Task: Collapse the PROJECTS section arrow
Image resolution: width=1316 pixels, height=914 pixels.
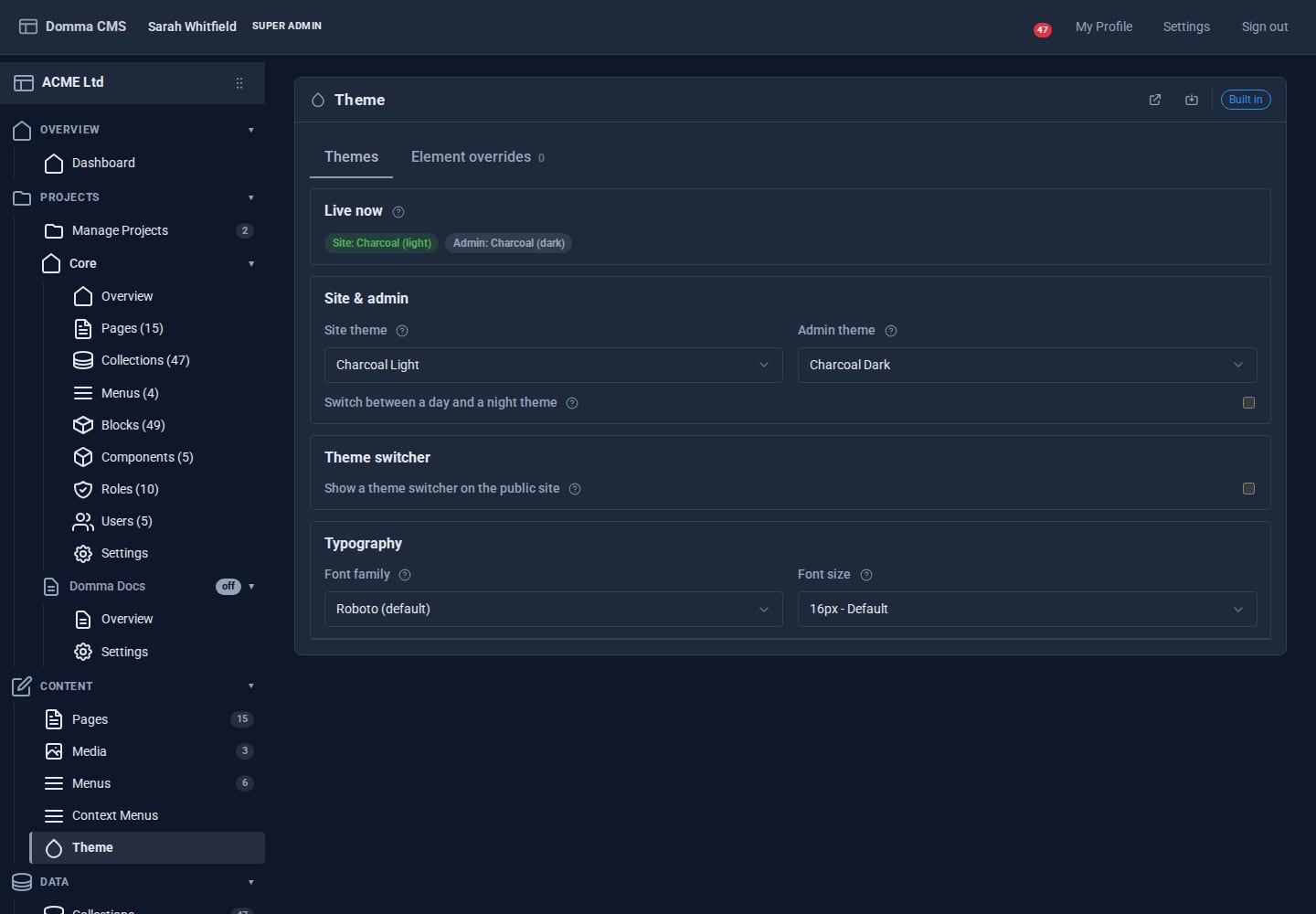Action: pyautogui.click(x=251, y=198)
